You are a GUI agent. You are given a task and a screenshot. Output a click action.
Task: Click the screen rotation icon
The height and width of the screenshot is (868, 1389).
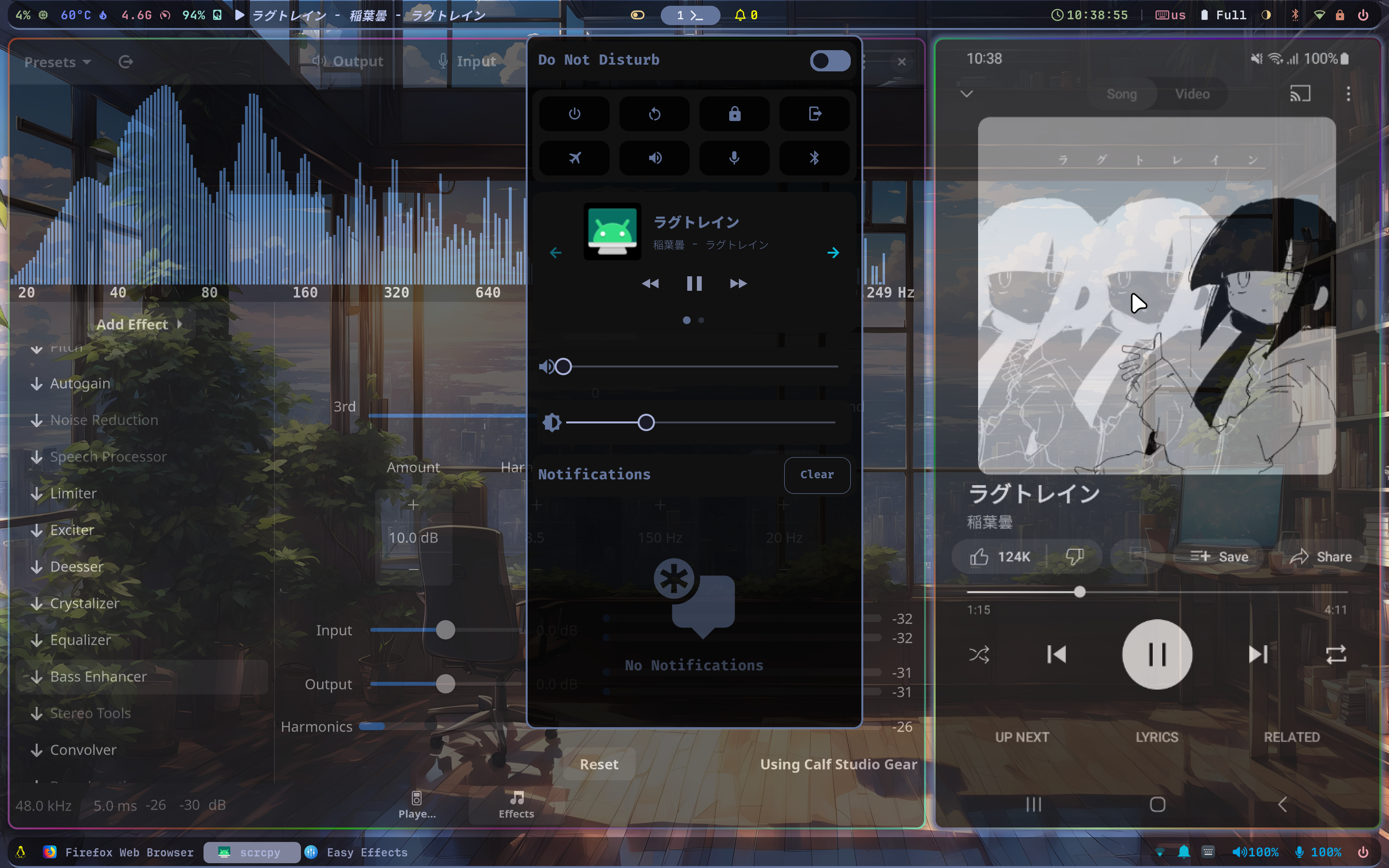(655, 113)
